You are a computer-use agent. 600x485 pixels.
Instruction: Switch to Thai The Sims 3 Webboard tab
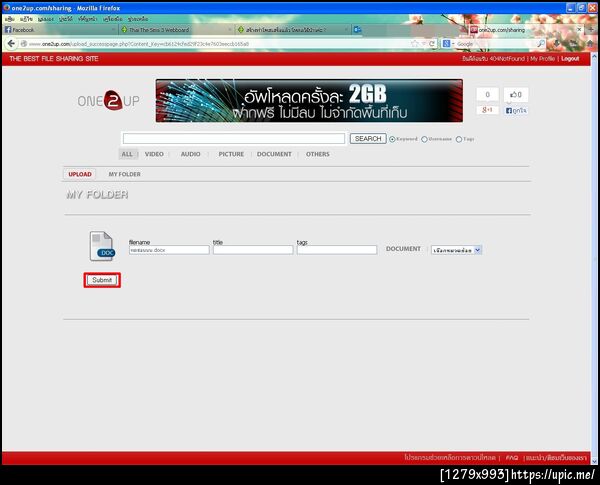pos(176,29)
